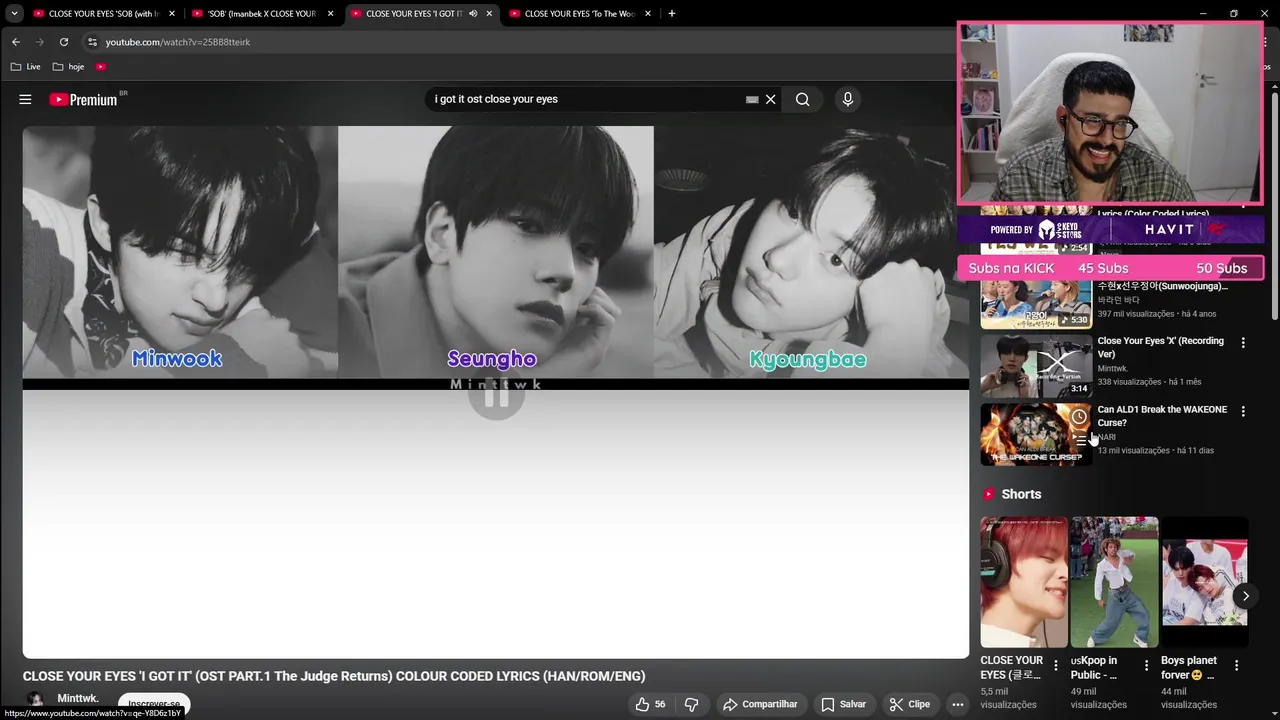Submit search with magnifier button
Screen dimensions: 1280x720
tap(802, 99)
